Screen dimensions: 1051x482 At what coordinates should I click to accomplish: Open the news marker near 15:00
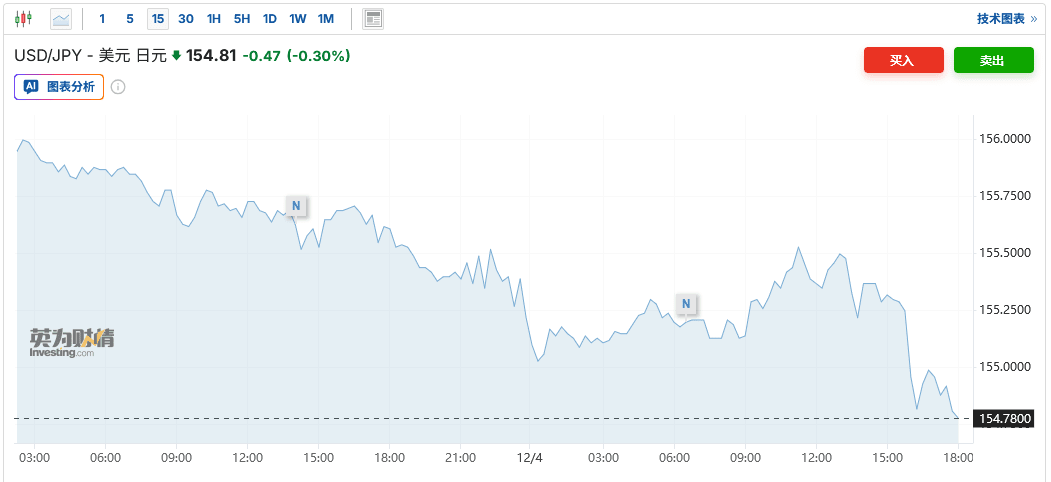[x=296, y=206]
